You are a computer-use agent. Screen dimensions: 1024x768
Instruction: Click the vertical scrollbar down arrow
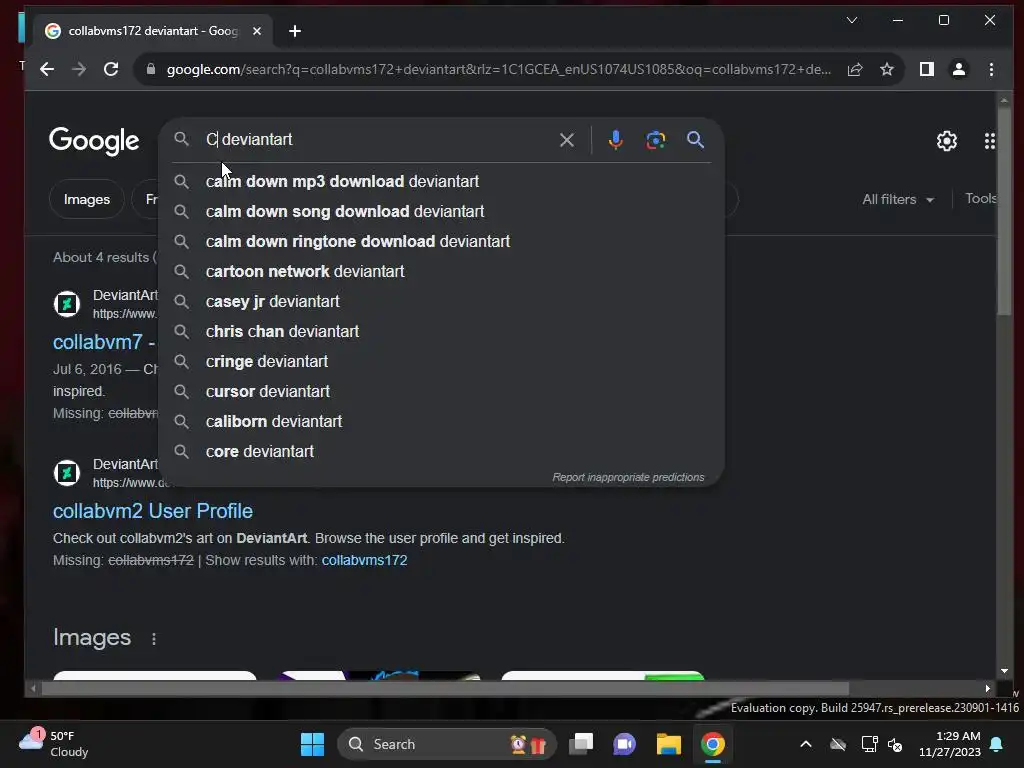1004,671
